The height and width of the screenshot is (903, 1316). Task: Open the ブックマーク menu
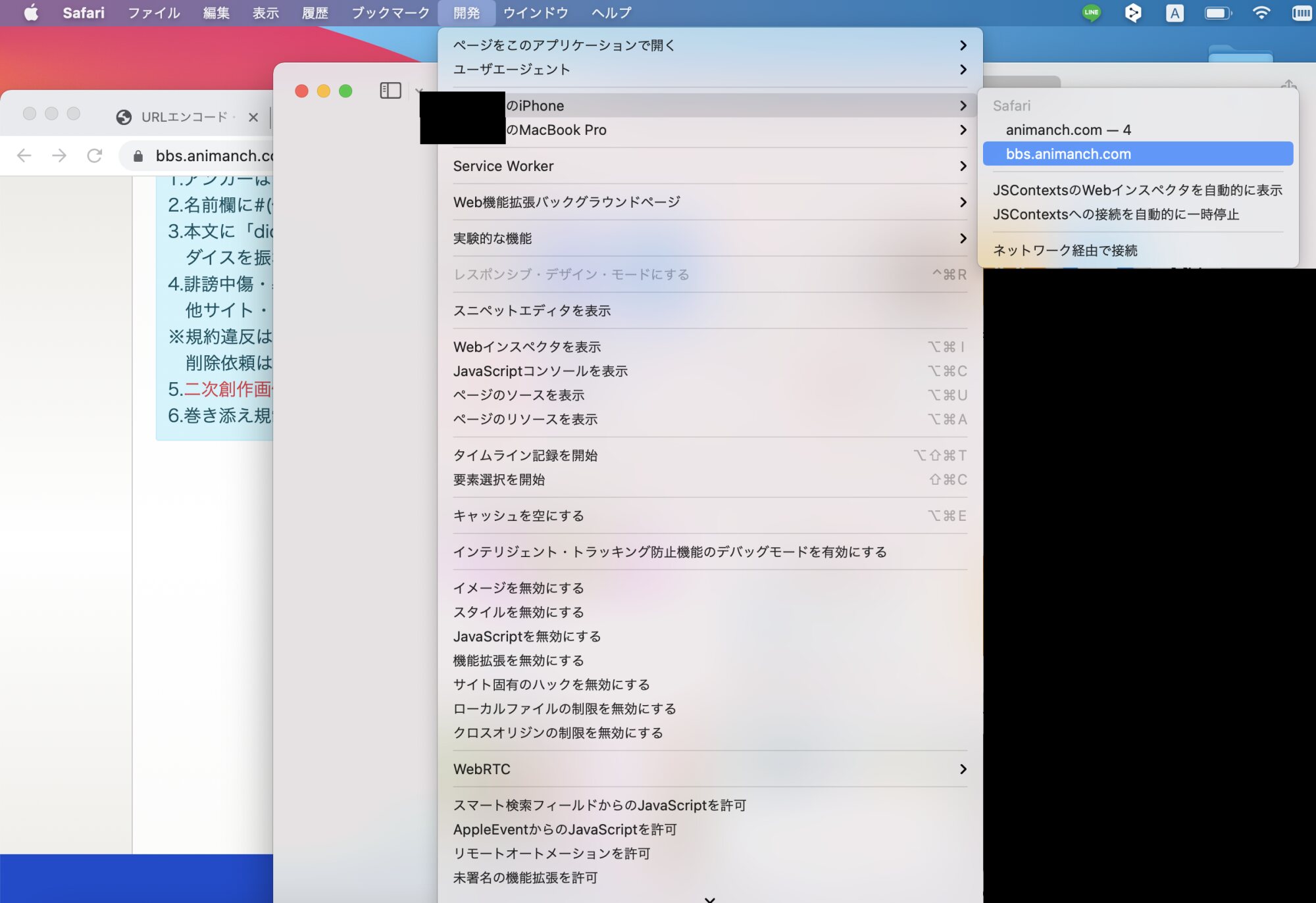[x=390, y=12]
